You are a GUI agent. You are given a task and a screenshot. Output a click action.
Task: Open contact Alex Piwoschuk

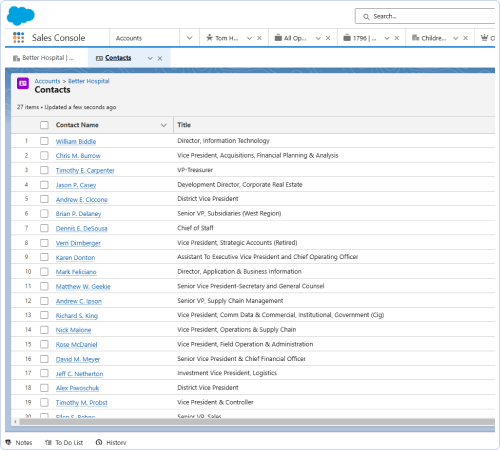point(77,388)
